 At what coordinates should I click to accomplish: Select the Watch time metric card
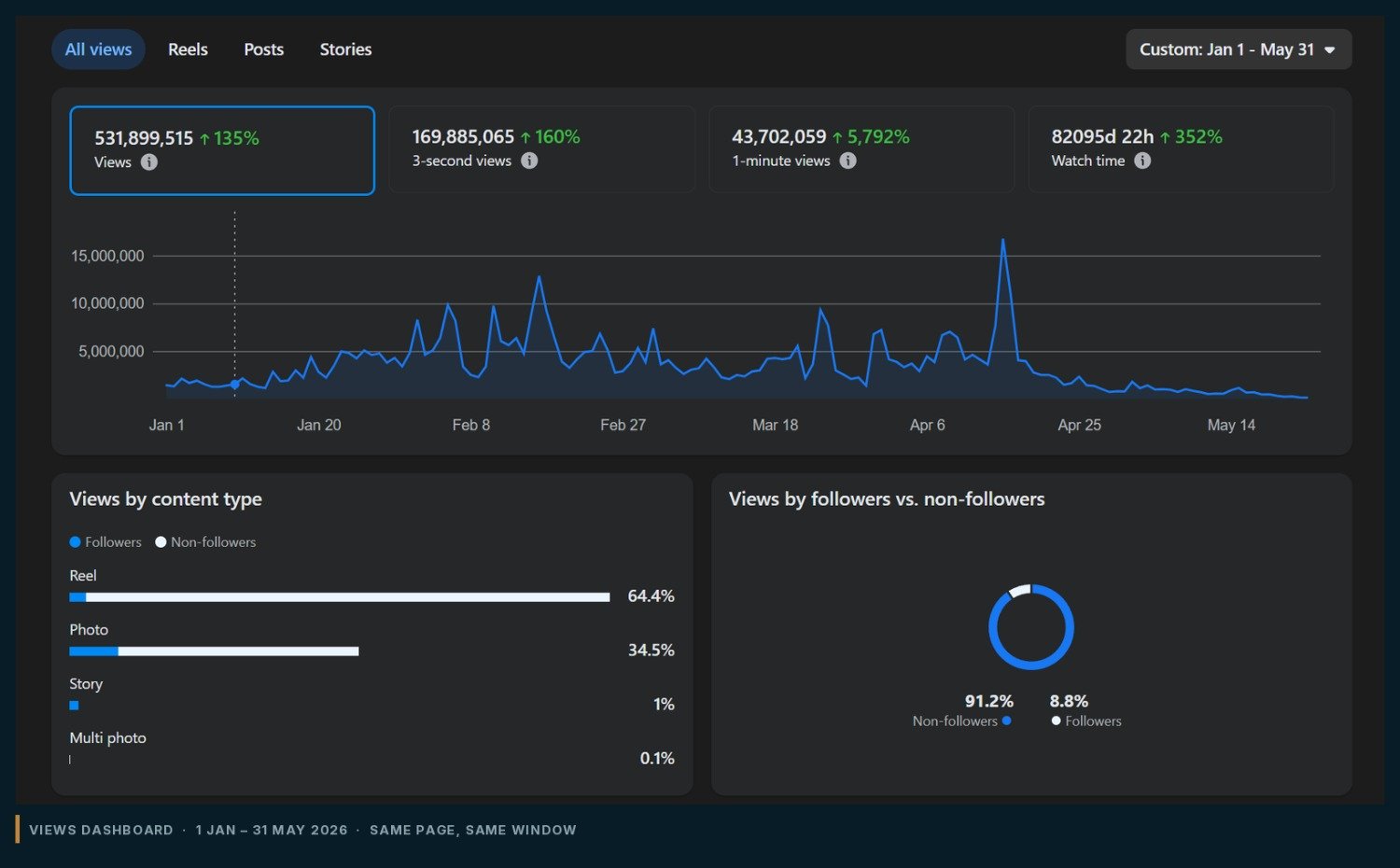pos(1181,149)
